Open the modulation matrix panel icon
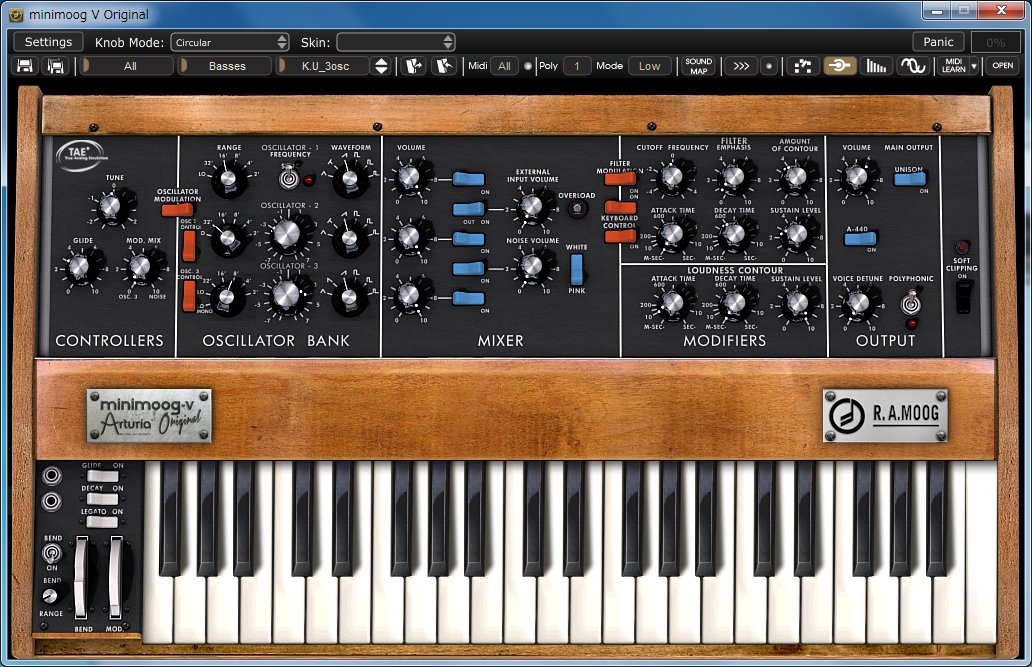 point(803,66)
